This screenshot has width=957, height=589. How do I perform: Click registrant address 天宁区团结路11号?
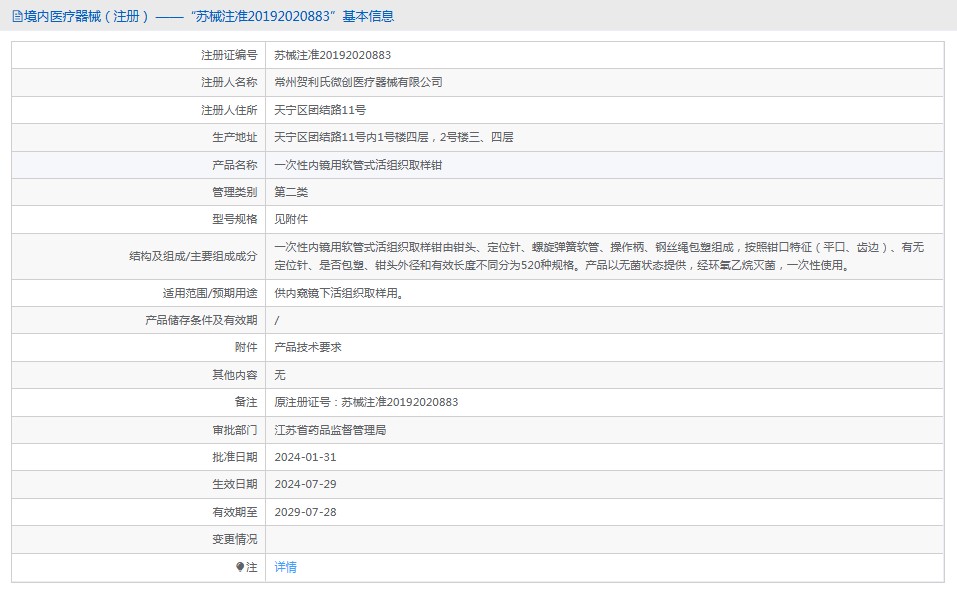[x=320, y=110]
